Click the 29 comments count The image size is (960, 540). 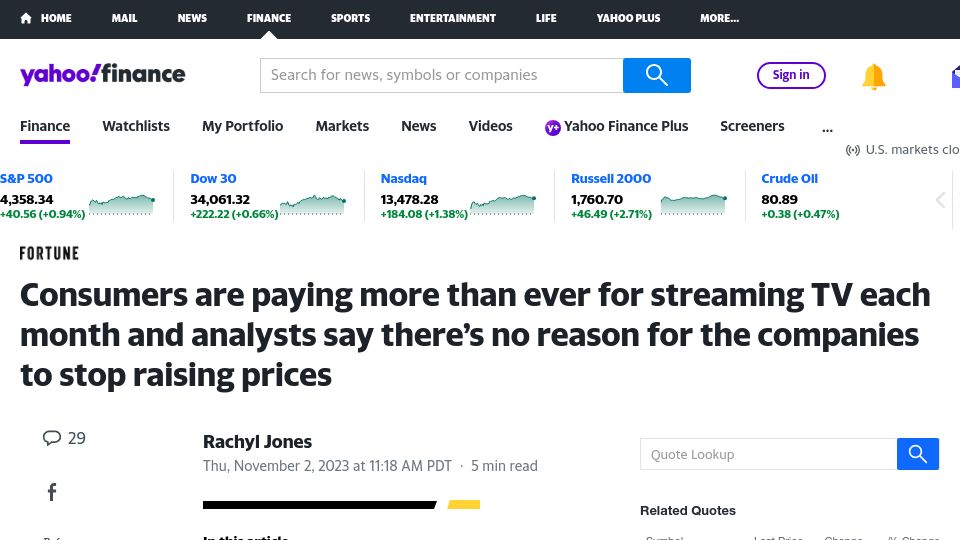coord(77,438)
